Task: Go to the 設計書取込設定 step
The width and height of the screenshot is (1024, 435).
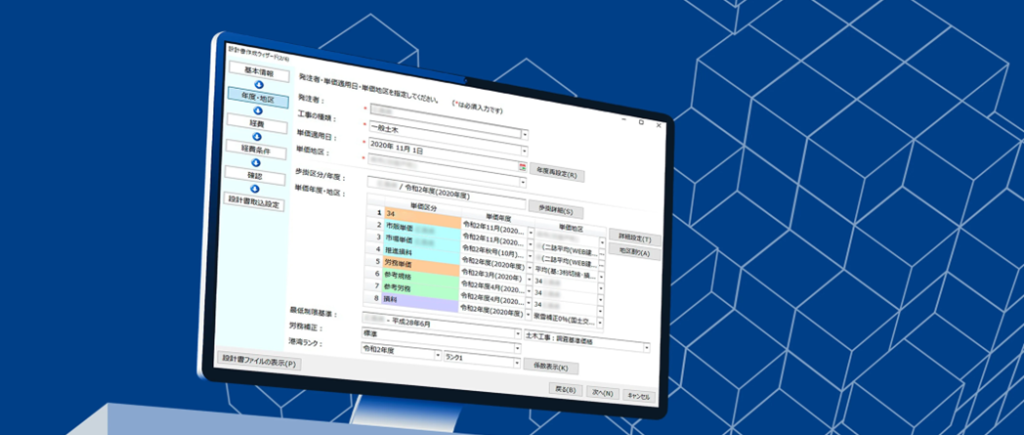Action: point(254,203)
